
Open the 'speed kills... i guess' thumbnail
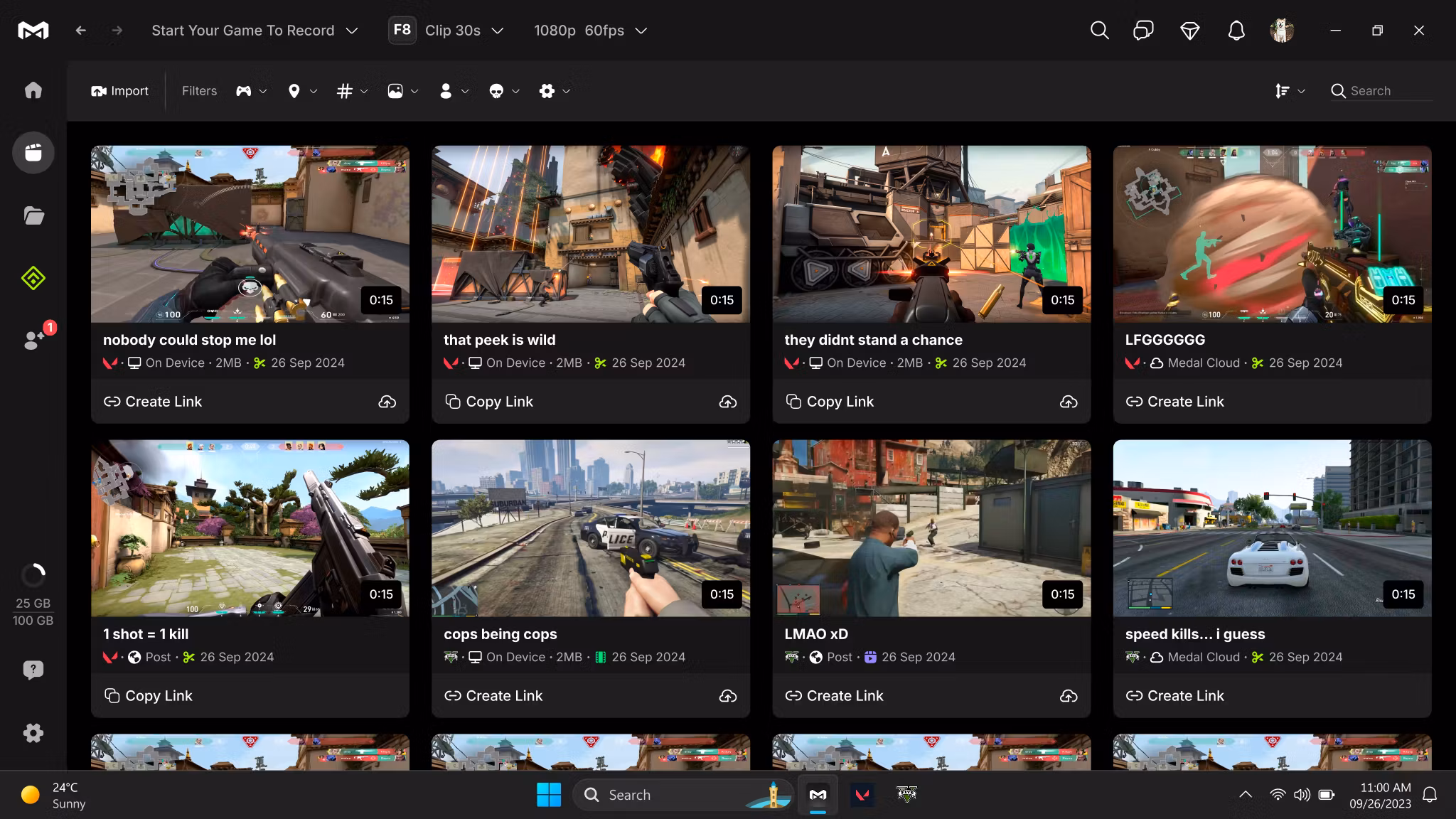click(x=1272, y=528)
